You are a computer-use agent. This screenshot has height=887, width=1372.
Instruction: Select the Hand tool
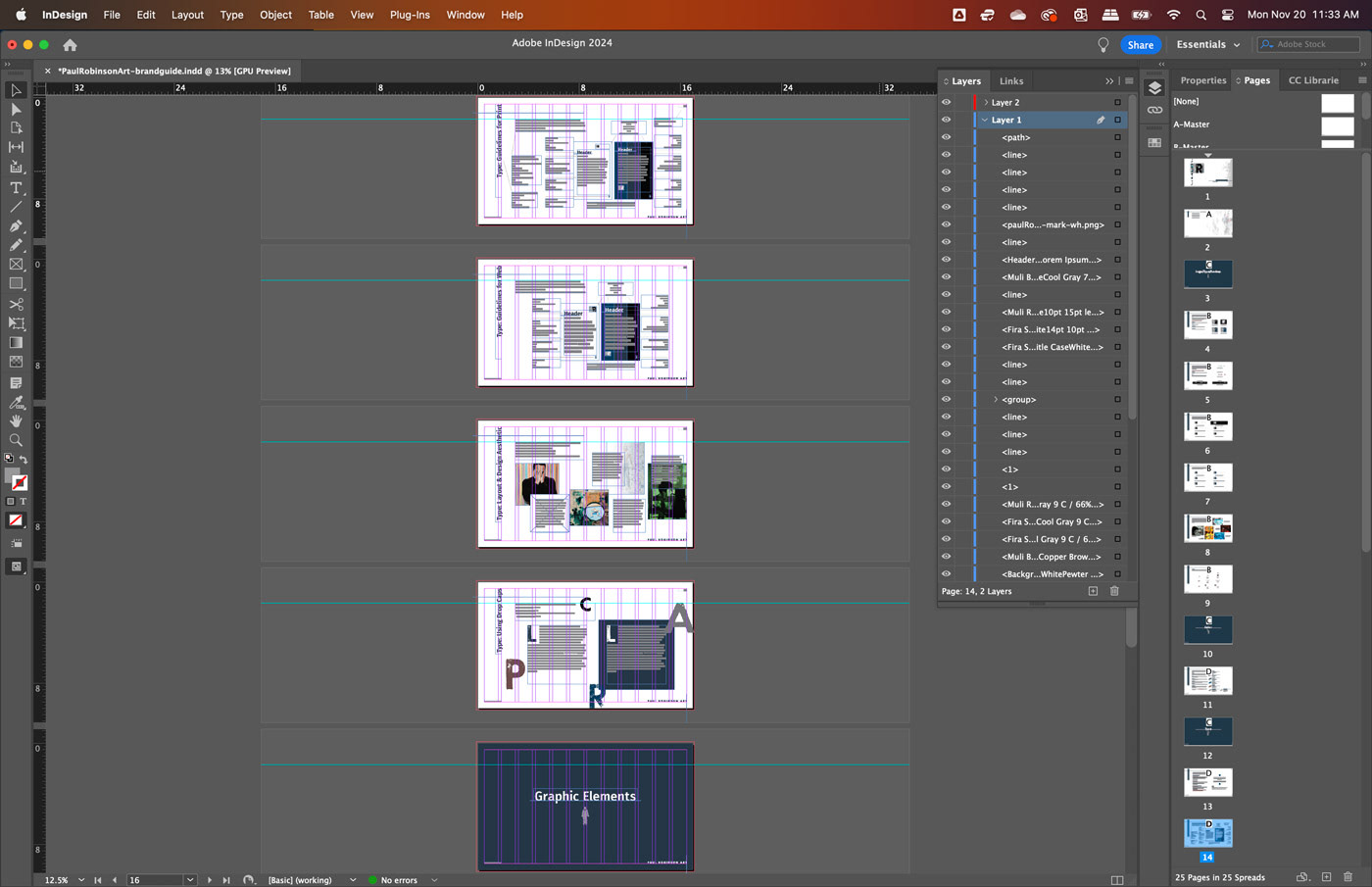(16, 420)
